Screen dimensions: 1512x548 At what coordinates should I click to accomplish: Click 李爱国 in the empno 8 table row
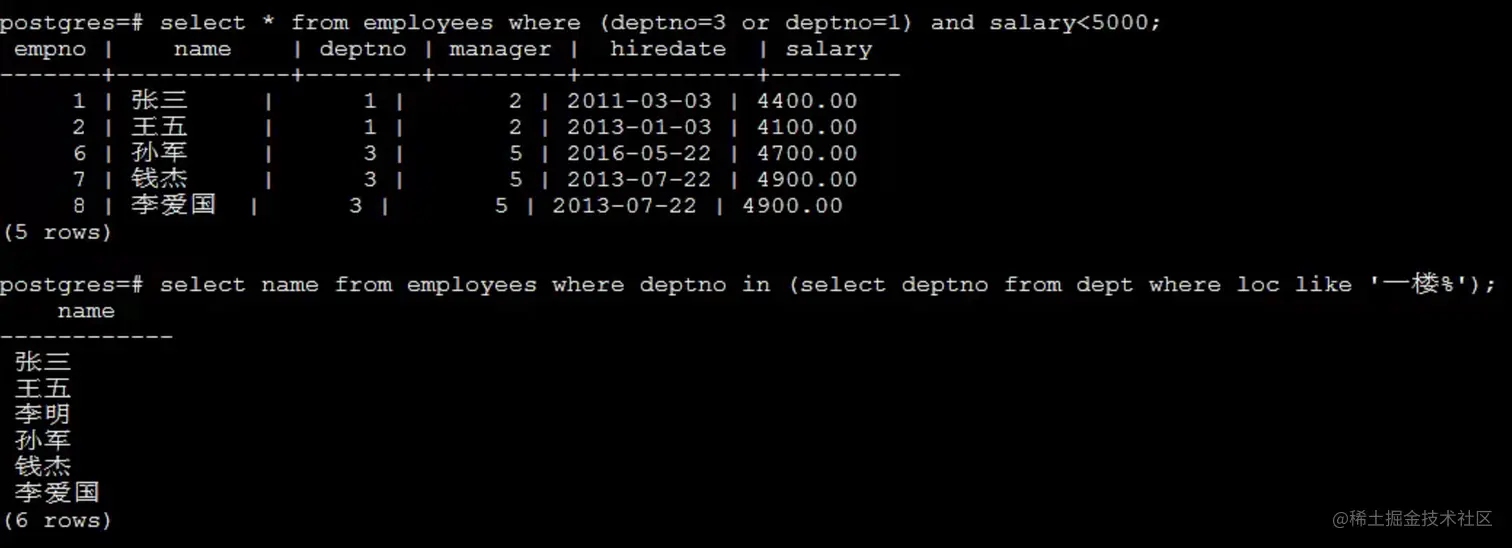pyautogui.click(x=173, y=206)
